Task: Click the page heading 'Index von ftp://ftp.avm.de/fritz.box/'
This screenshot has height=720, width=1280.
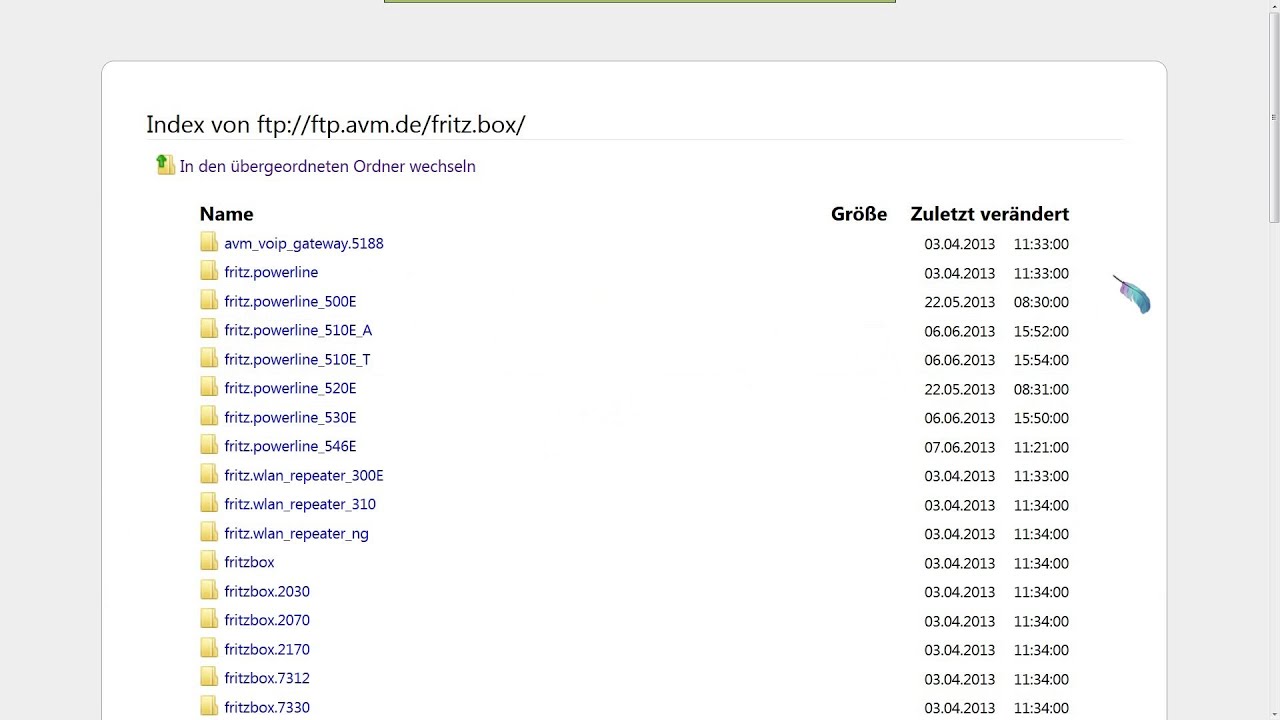Action: pos(336,124)
